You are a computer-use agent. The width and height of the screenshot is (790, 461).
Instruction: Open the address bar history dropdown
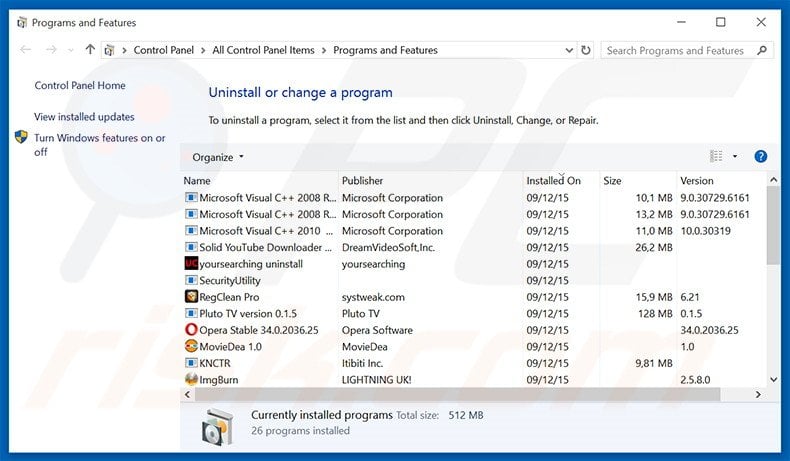click(569, 50)
